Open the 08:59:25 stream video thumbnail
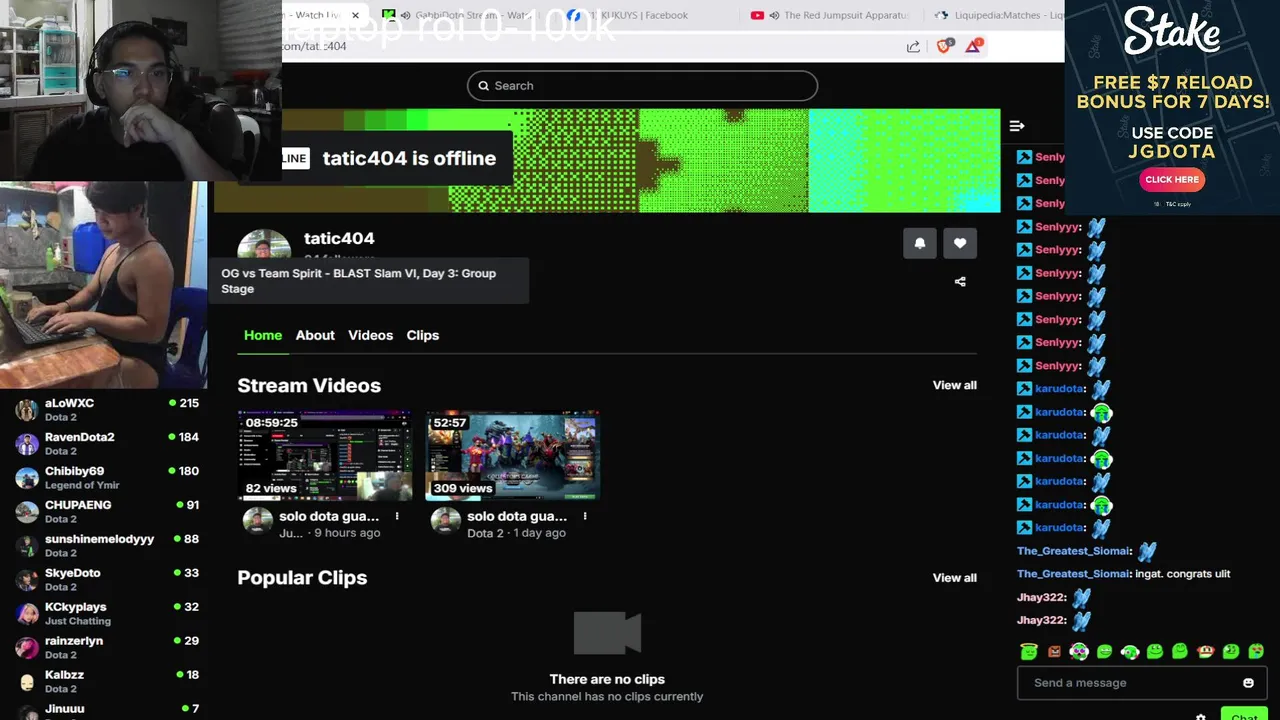This screenshot has width=1280, height=720. point(325,455)
